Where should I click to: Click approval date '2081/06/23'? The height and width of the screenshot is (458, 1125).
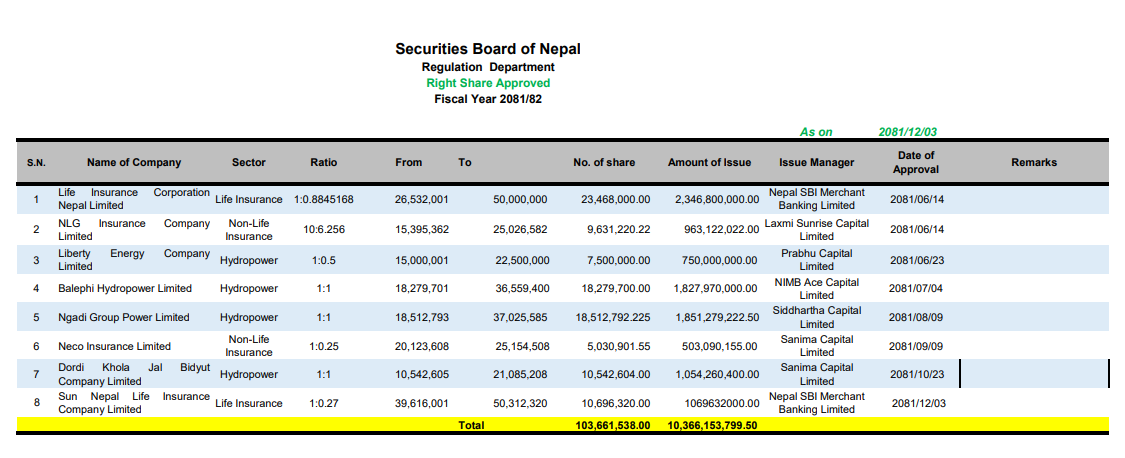(917, 260)
